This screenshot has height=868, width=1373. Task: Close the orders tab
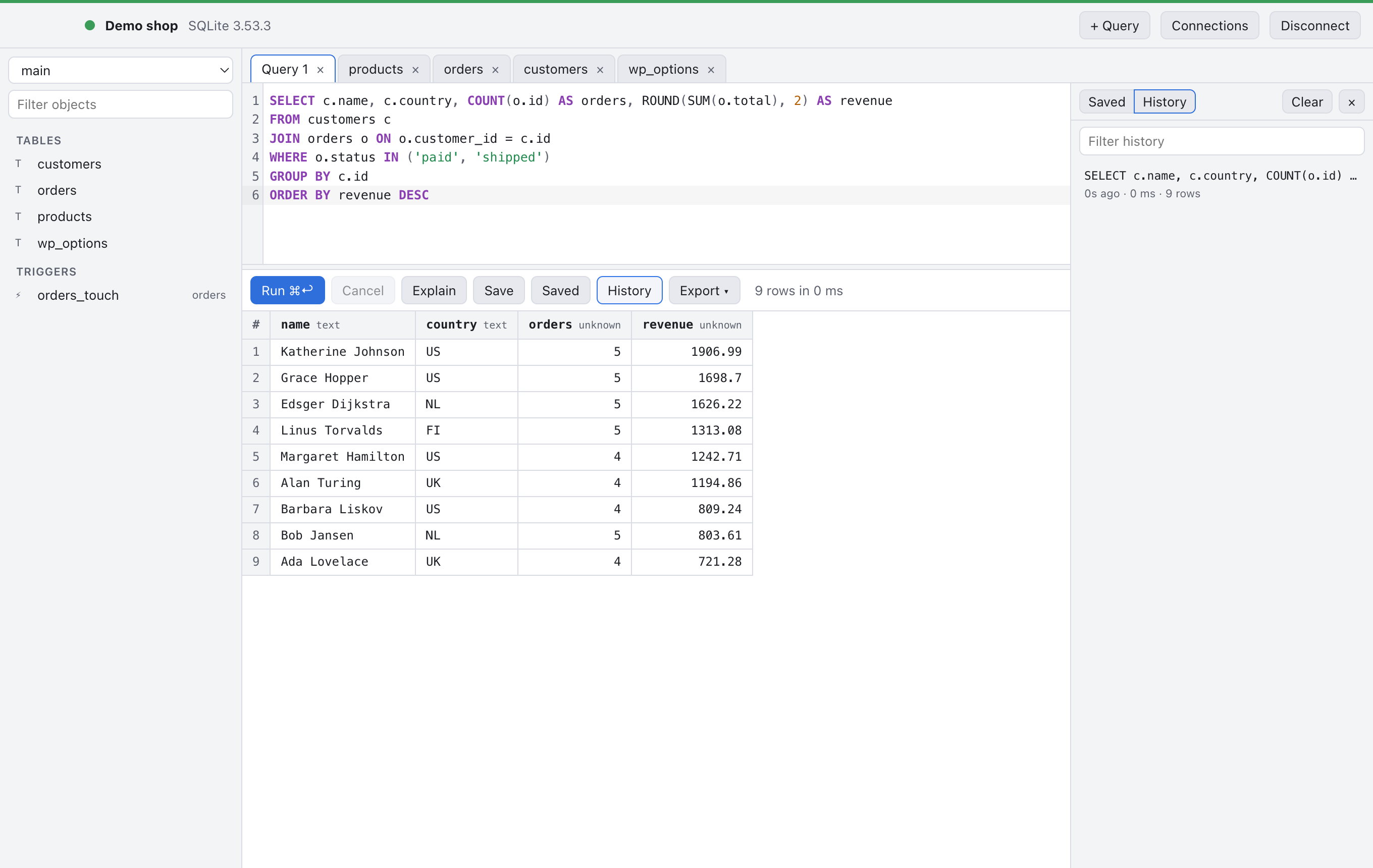tap(496, 70)
